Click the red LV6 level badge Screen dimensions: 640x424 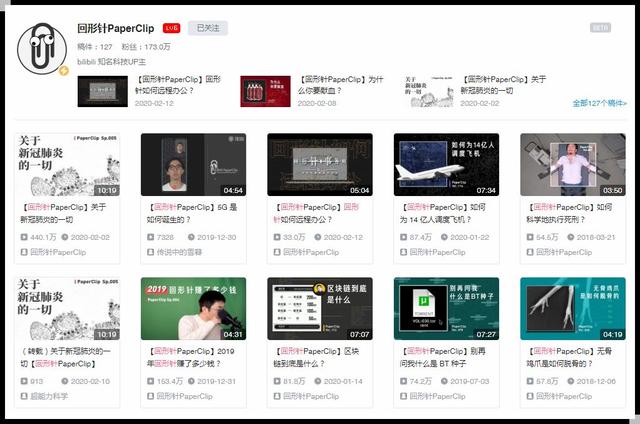171,28
